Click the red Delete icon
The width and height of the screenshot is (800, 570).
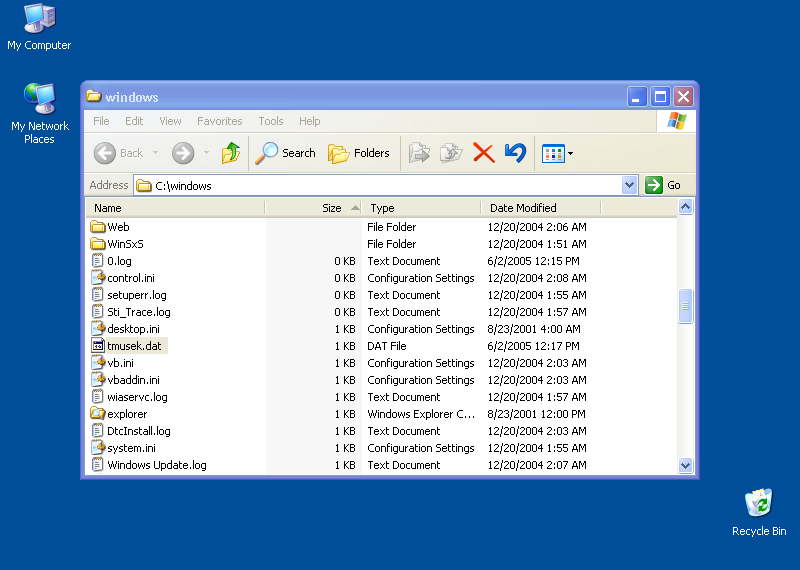pyautogui.click(x=484, y=153)
